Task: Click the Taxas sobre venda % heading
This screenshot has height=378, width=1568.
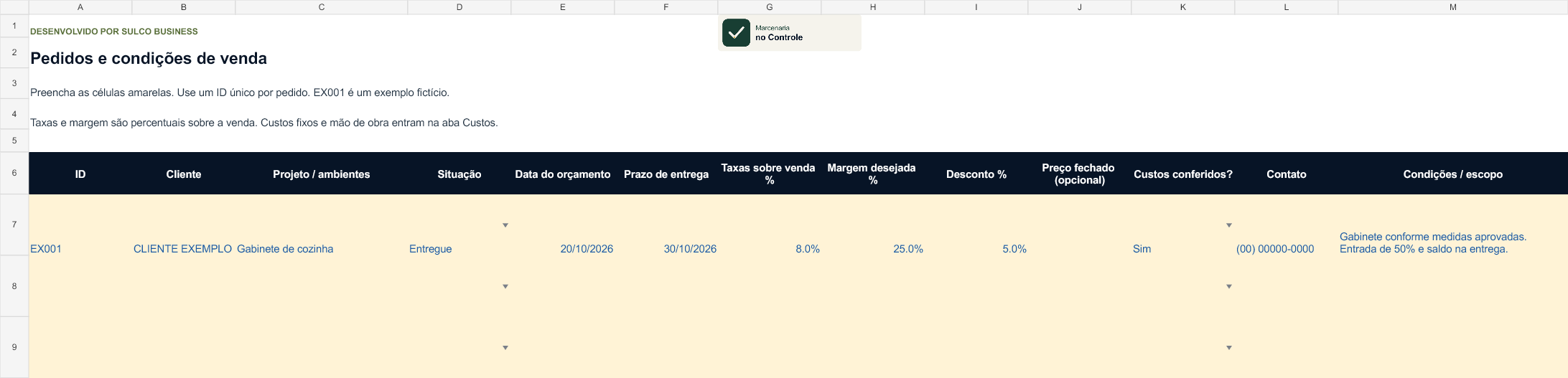Action: coord(770,174)
